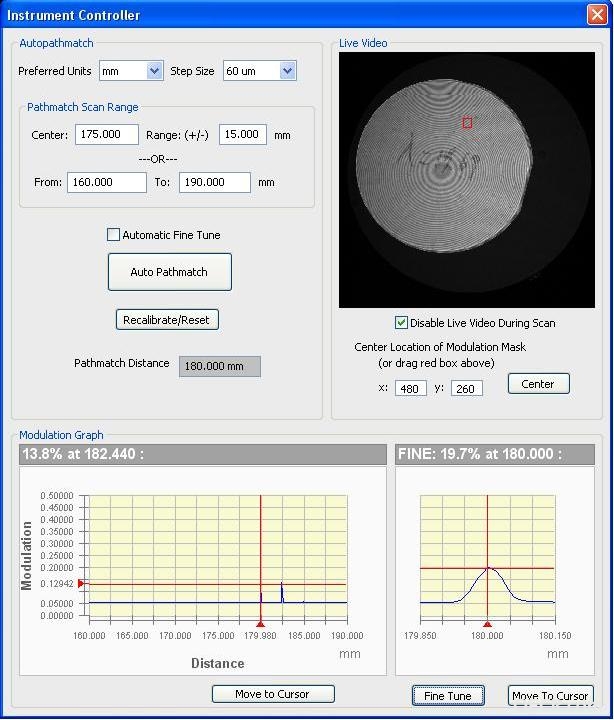Click Move To Cursor under the fine graph

[551, 696]
